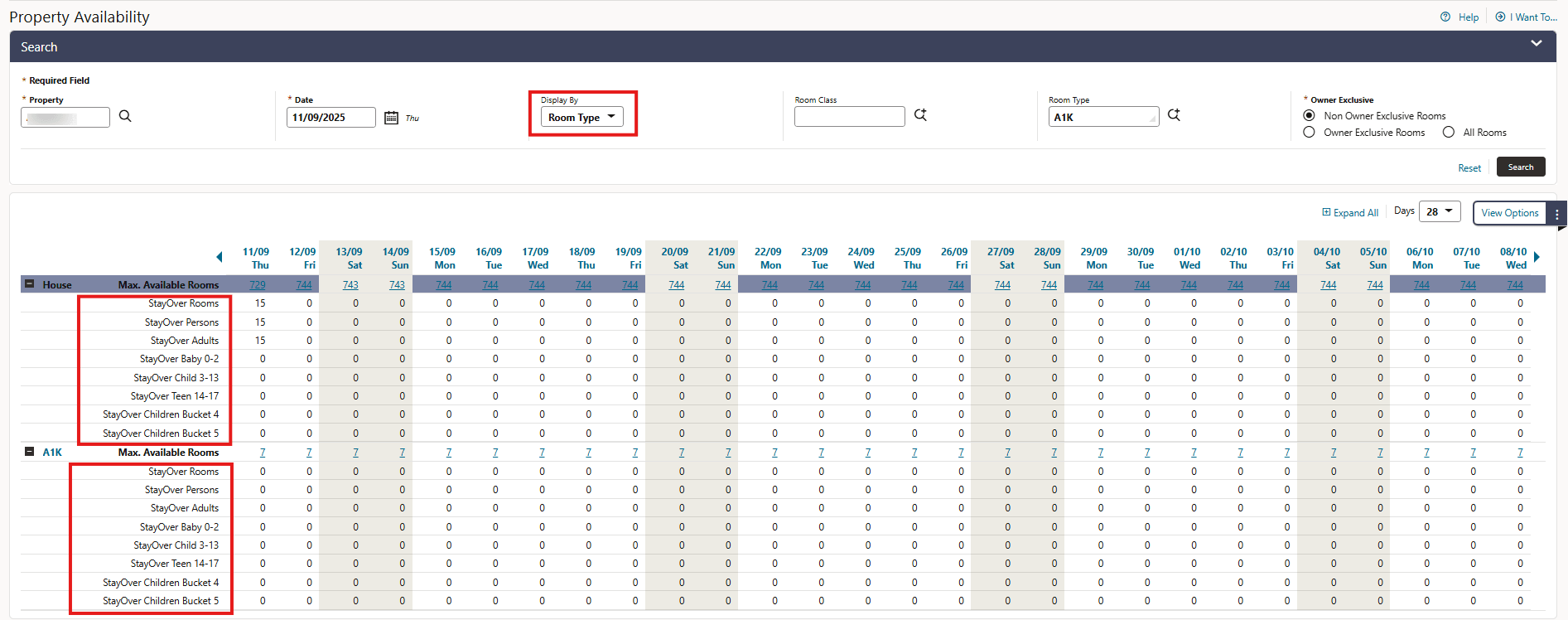Screen dimensions: 1568x620
Task: Open the vertical ellipsis options menu
Action: pyautogui.click(x=1557, y=214)
